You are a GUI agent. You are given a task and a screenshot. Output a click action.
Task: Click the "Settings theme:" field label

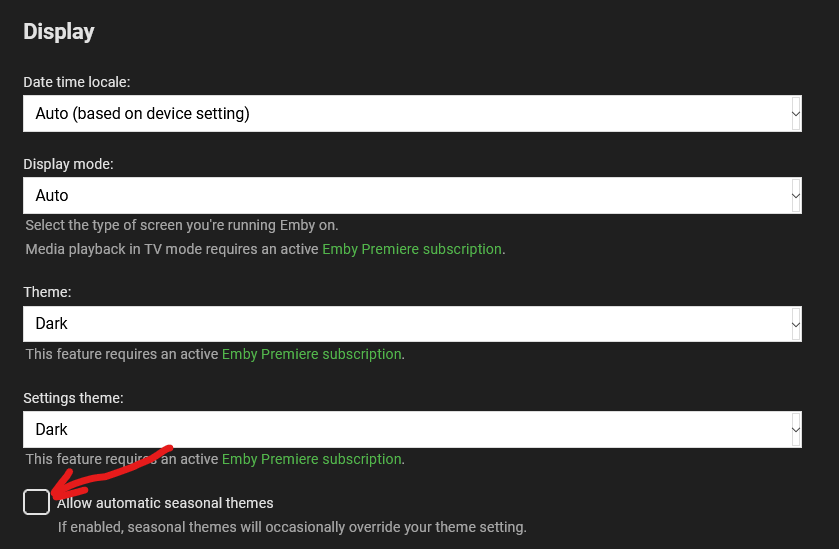73,398
